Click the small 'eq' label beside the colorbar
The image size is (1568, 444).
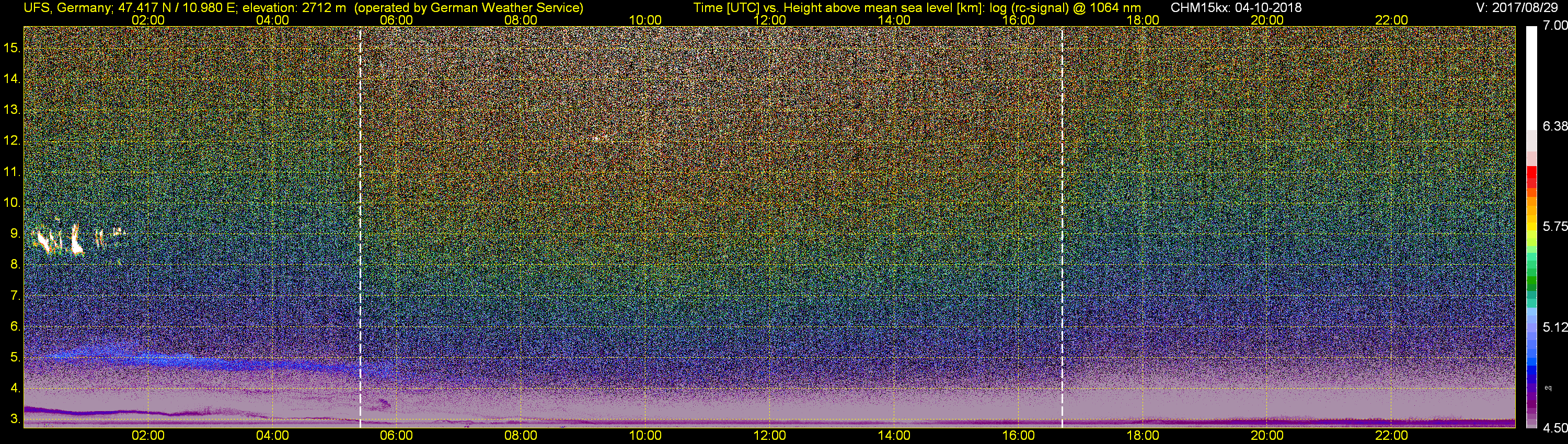(1549, 388)
